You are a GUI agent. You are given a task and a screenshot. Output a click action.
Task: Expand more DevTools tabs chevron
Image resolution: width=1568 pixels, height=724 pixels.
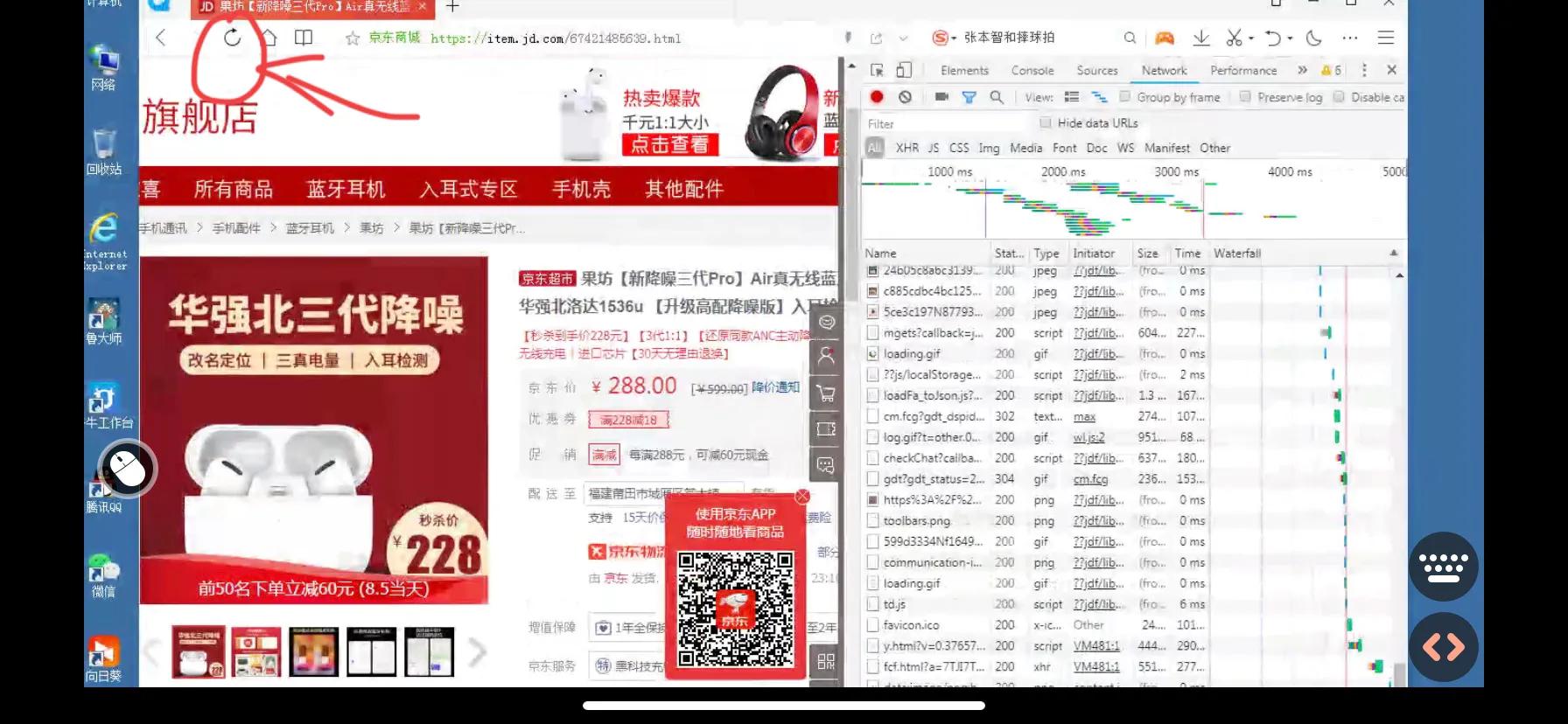click(x=1302, y=70)
